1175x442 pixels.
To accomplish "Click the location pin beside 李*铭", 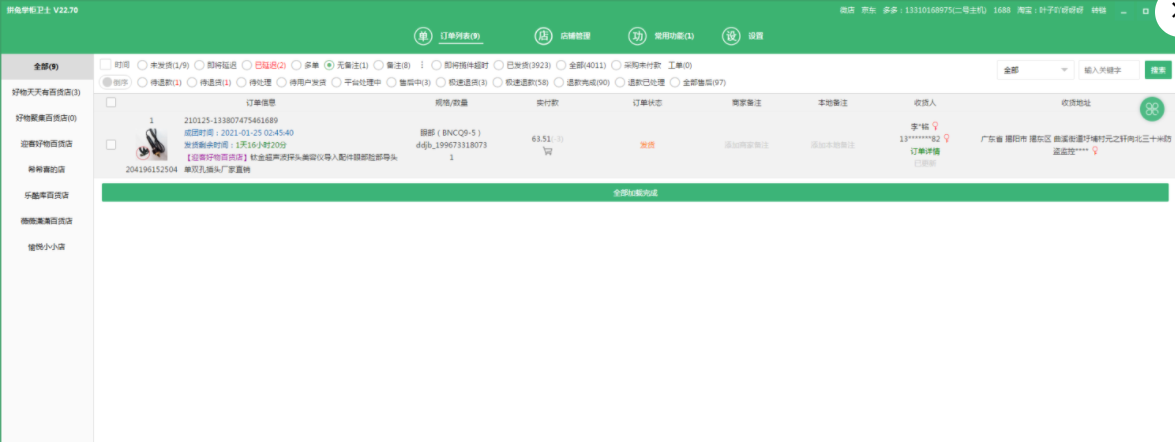I will point(935,126).
